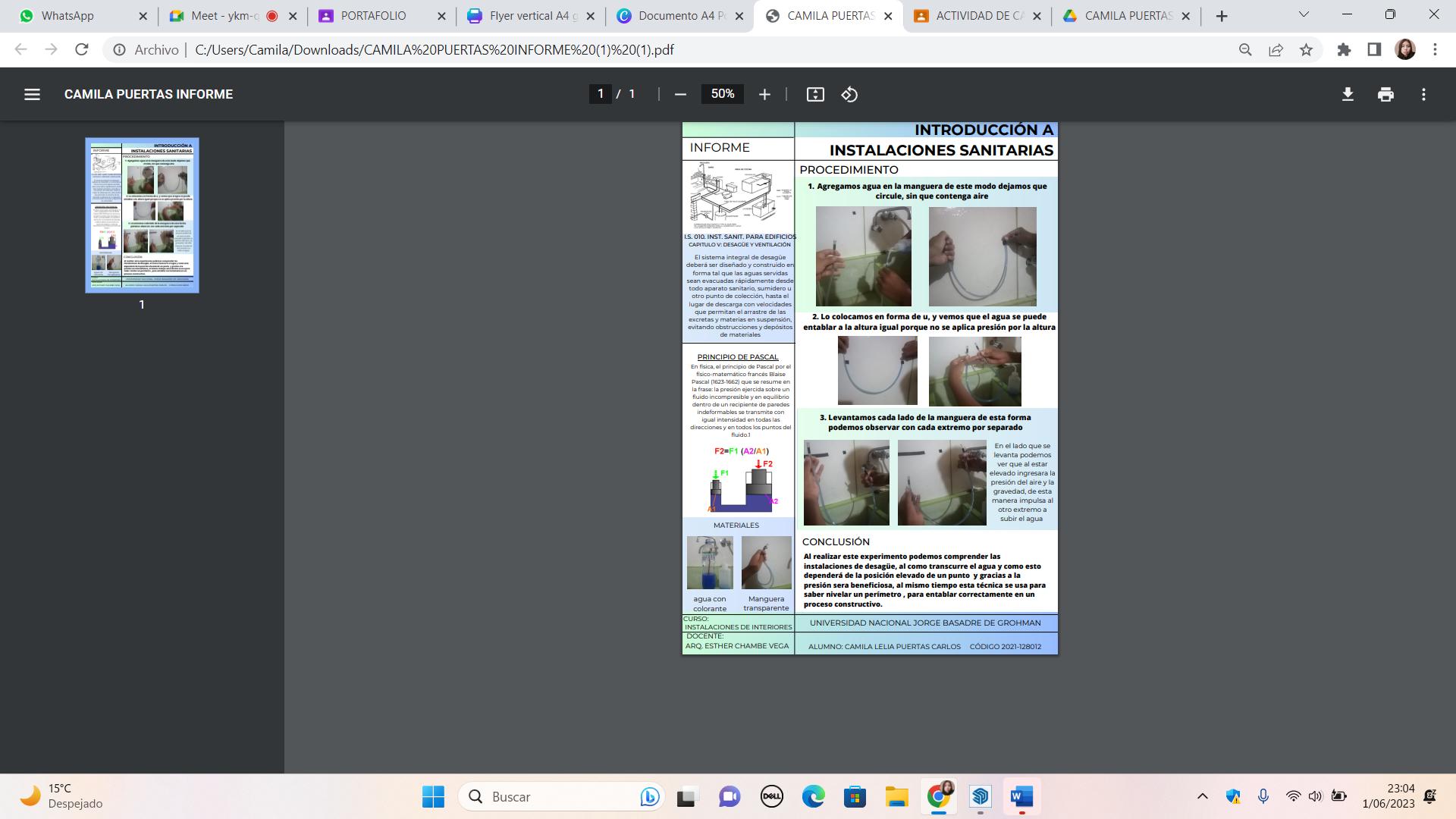Reload the current page
The width and height of the screenshot is (1456, 819).
(x=82, y=50)
